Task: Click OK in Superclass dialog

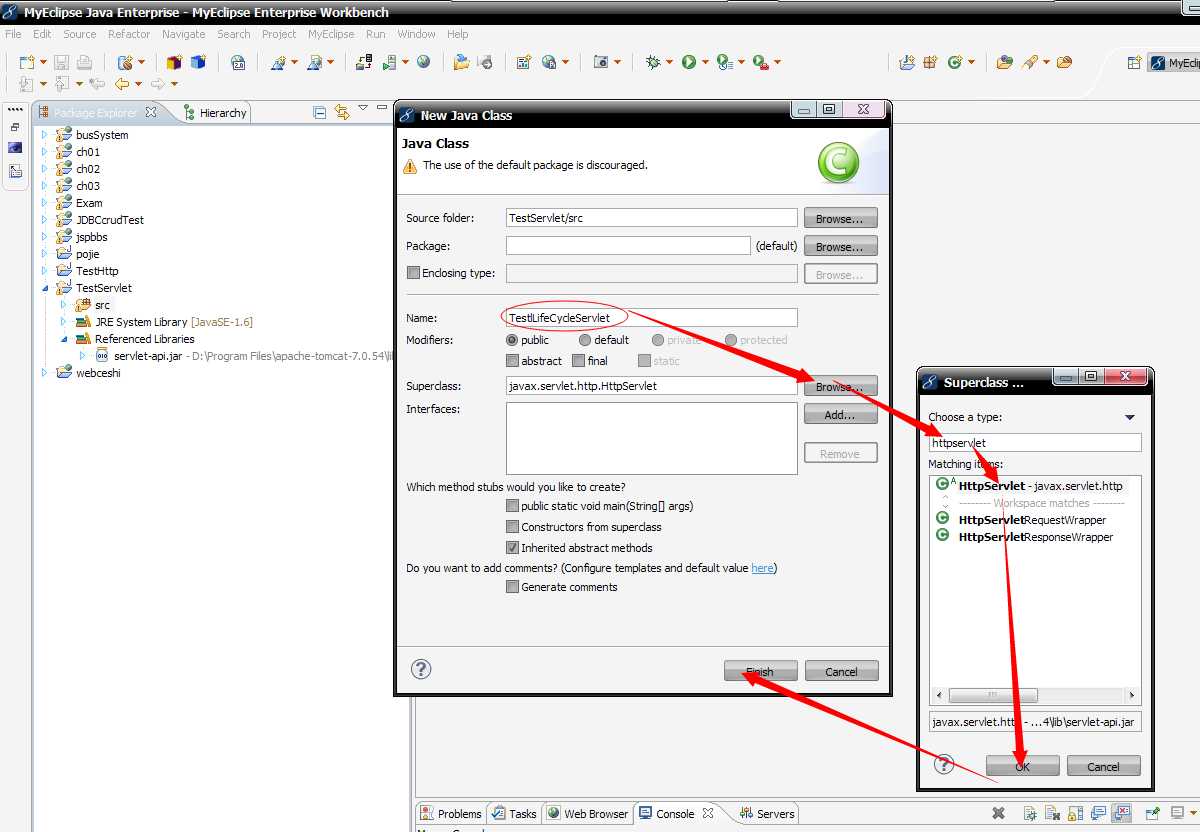Action: coord(1022,766)
